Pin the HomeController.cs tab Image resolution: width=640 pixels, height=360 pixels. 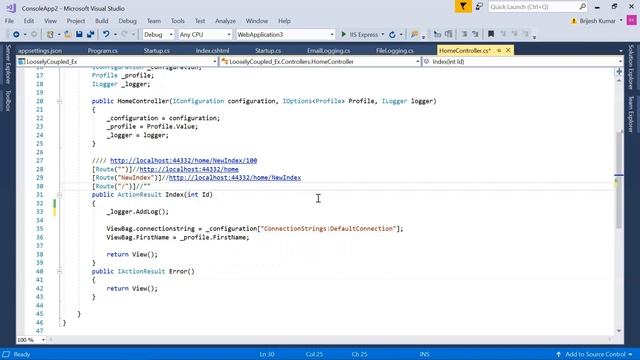[x=499, y=50]
